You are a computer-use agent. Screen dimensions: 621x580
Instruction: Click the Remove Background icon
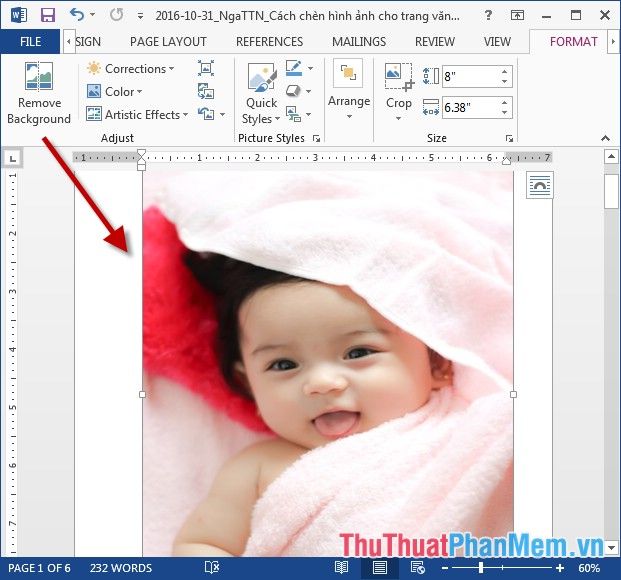point(39,76)
